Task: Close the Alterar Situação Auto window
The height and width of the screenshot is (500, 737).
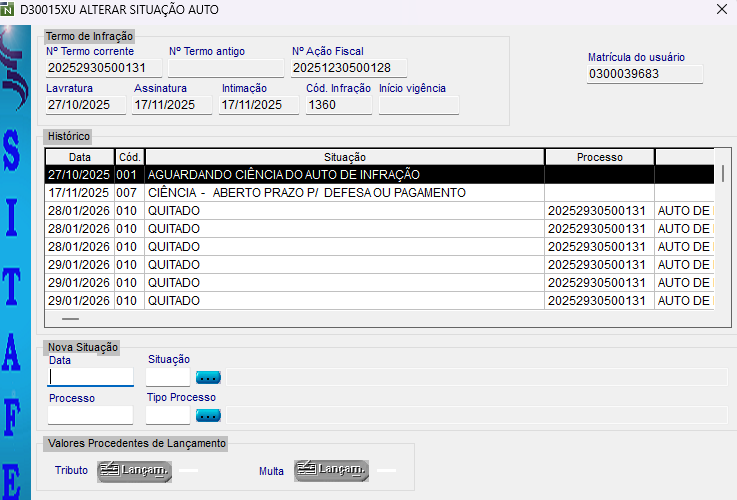Action: (x=722, y=9)
